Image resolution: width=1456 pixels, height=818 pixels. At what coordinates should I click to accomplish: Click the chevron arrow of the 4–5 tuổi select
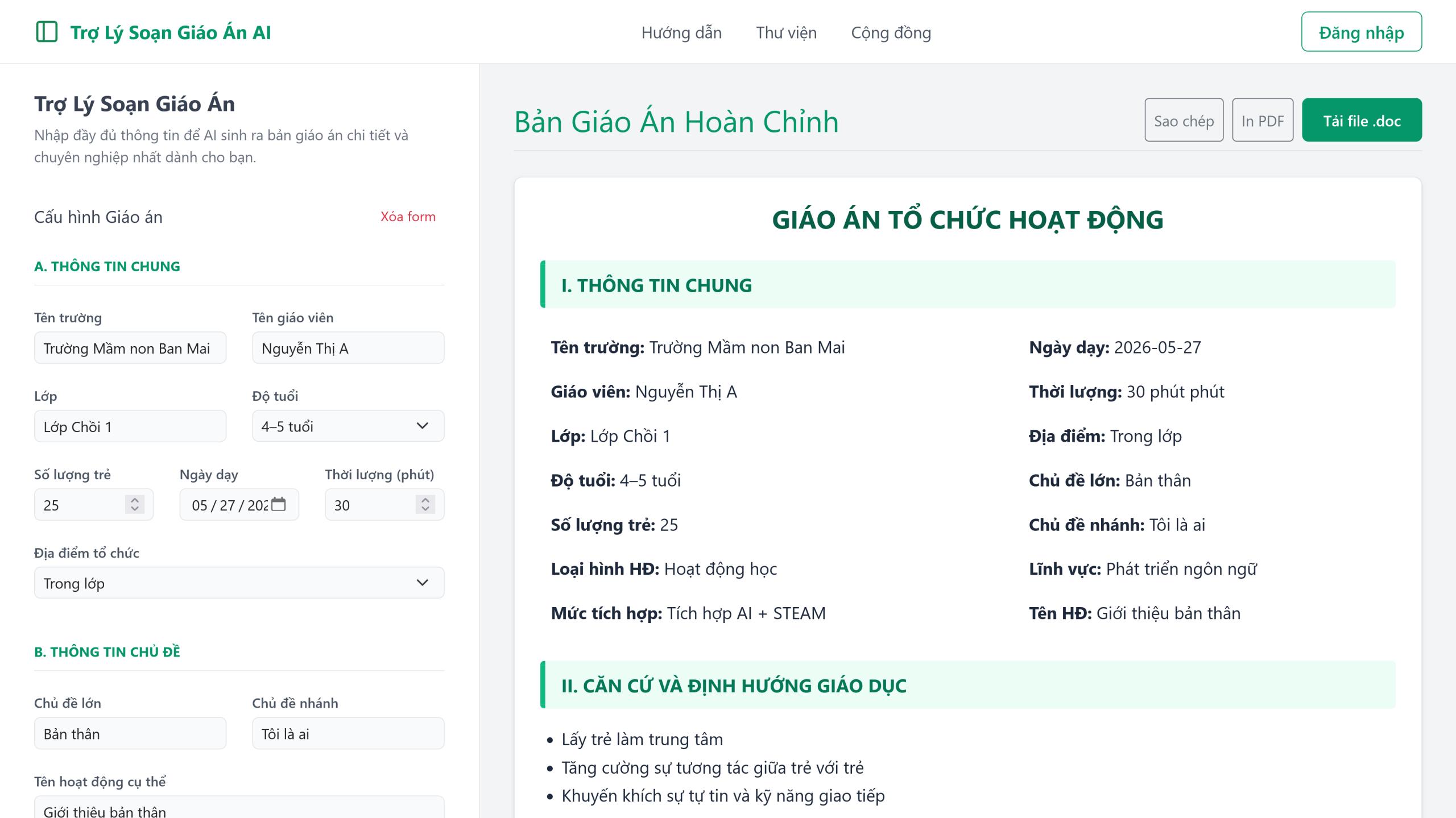click(422, 426)
